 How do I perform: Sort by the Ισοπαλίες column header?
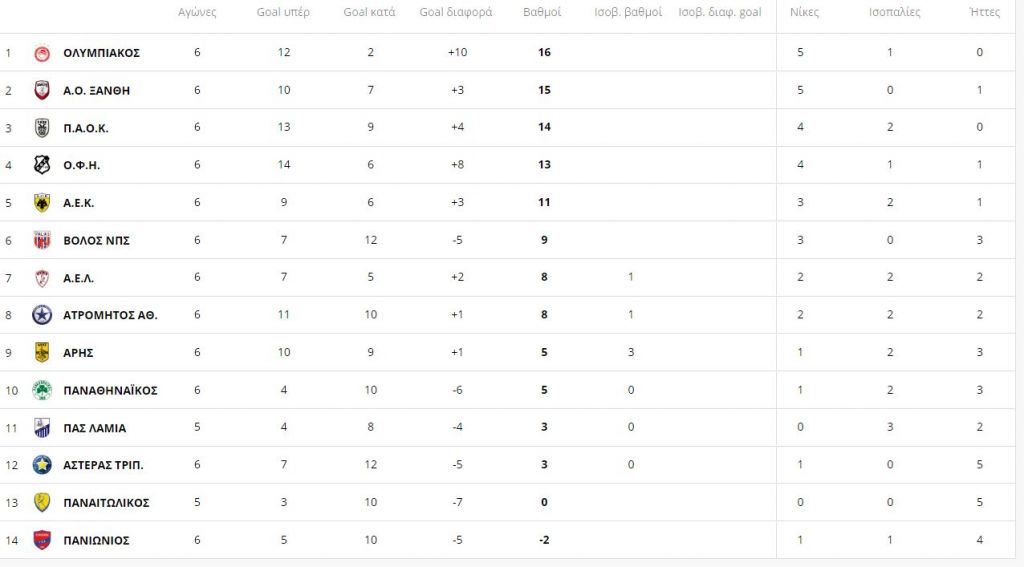tap(894, 12)
